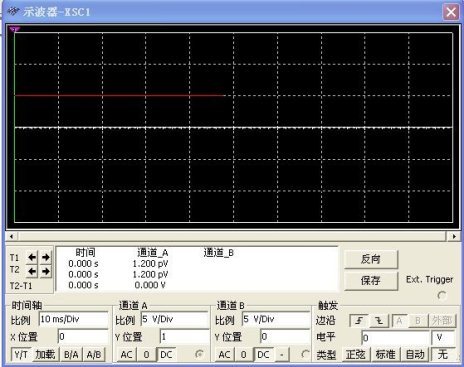Click the right scroll arrow under the display
Screen dimensions: 464x367
454,236
